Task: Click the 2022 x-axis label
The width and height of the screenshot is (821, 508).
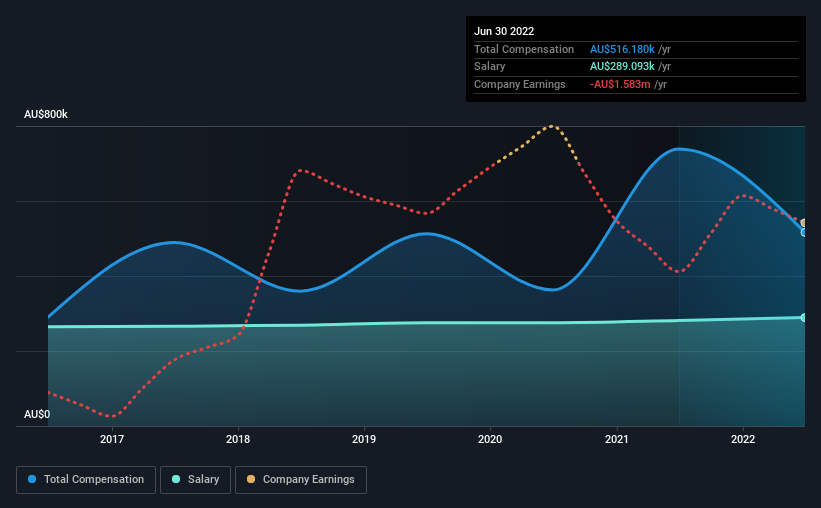Action: 743,439
